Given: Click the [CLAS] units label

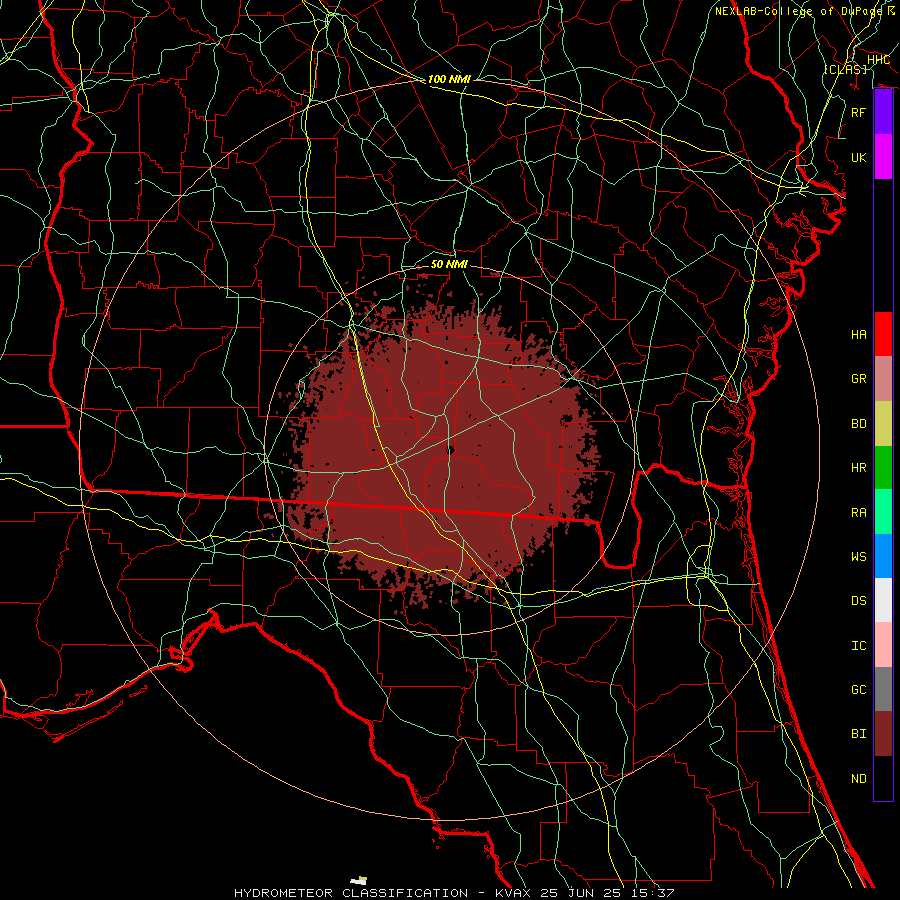Looking at the screenshot, I should coord(845,69).
